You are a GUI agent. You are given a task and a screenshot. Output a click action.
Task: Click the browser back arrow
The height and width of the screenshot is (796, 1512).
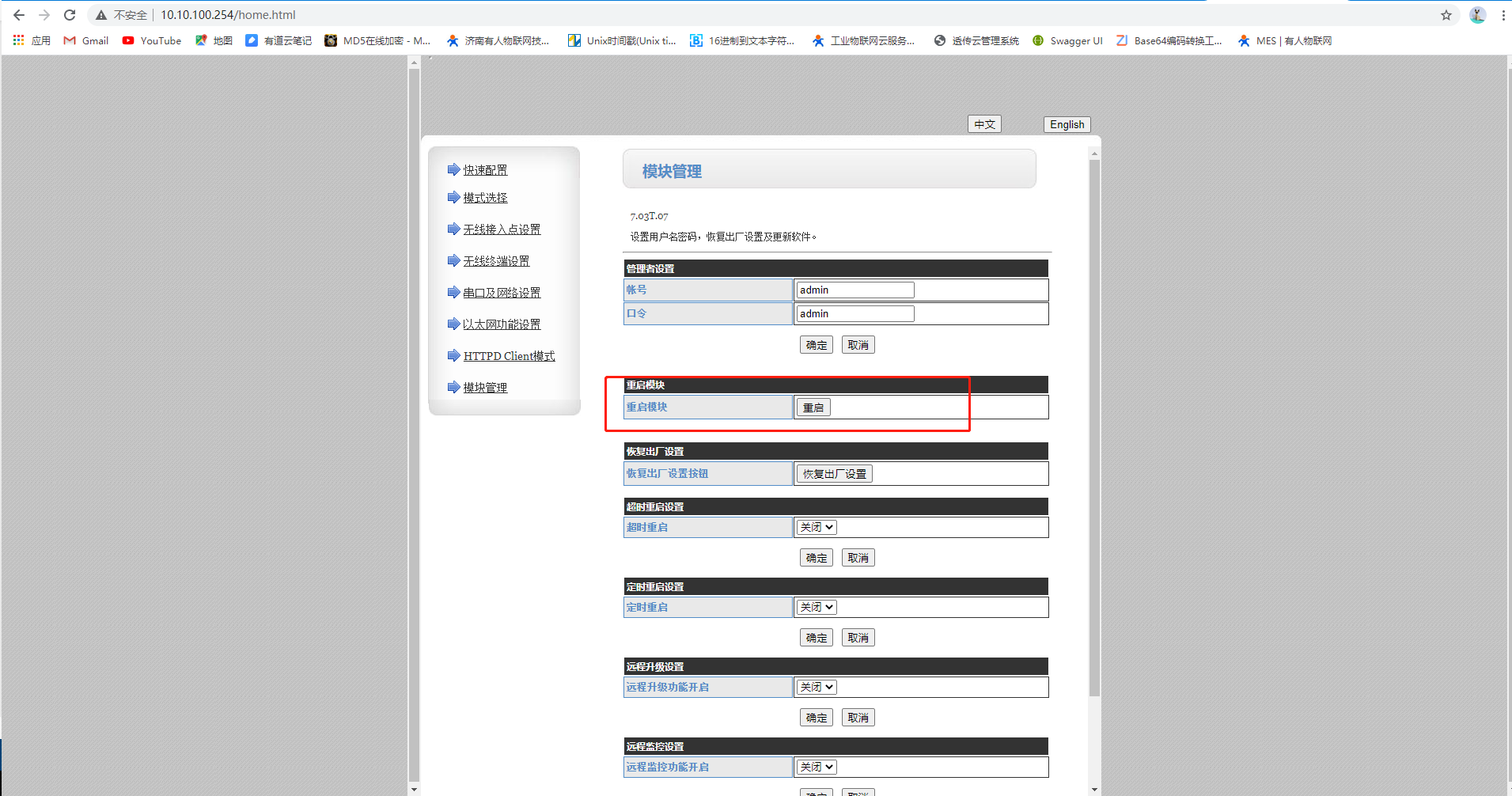[x=19, y=15]
